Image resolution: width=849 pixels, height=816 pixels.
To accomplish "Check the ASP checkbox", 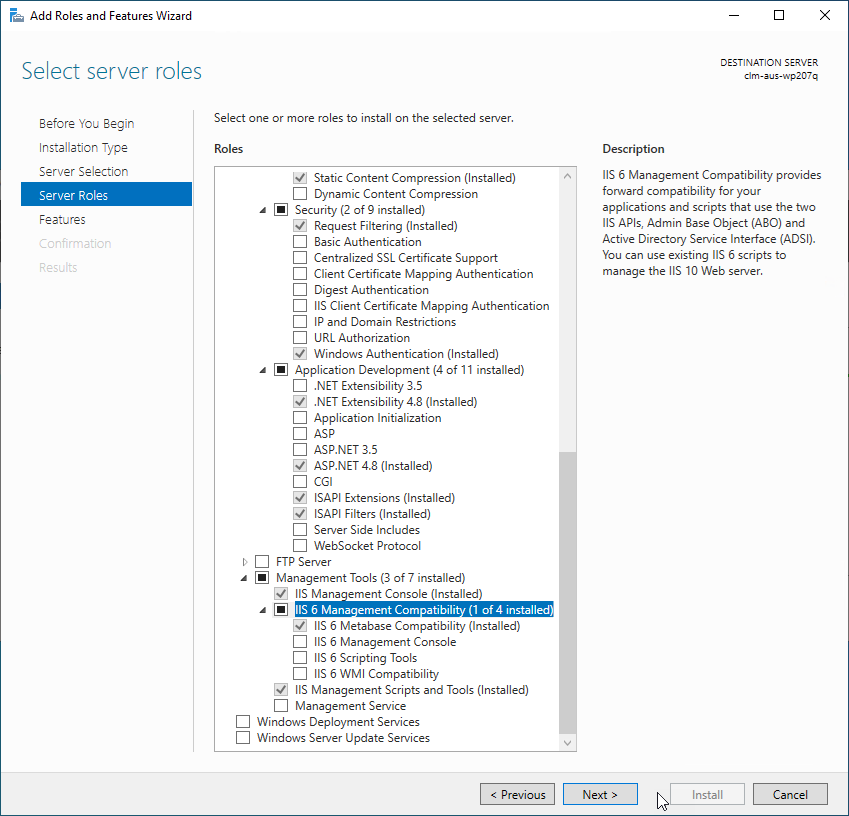I will (x=300, y=433).
